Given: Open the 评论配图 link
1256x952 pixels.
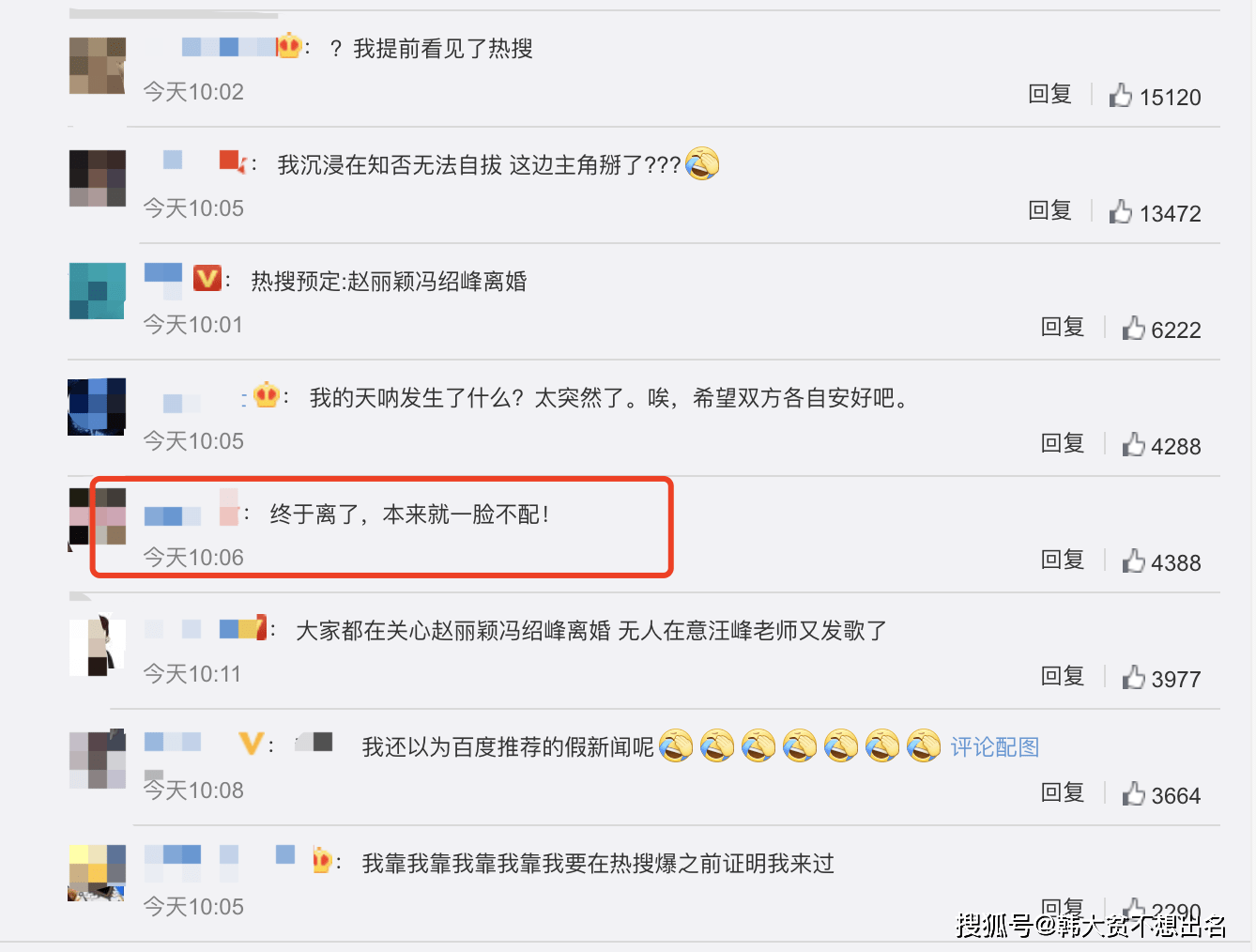Looking at the screenshot, I should [994, 747].
